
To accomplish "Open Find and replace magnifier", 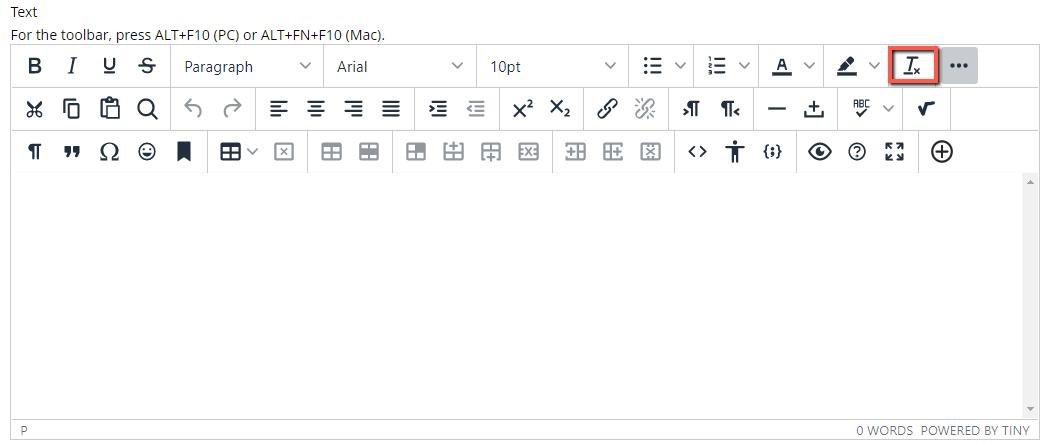I will tap(147, 109).
